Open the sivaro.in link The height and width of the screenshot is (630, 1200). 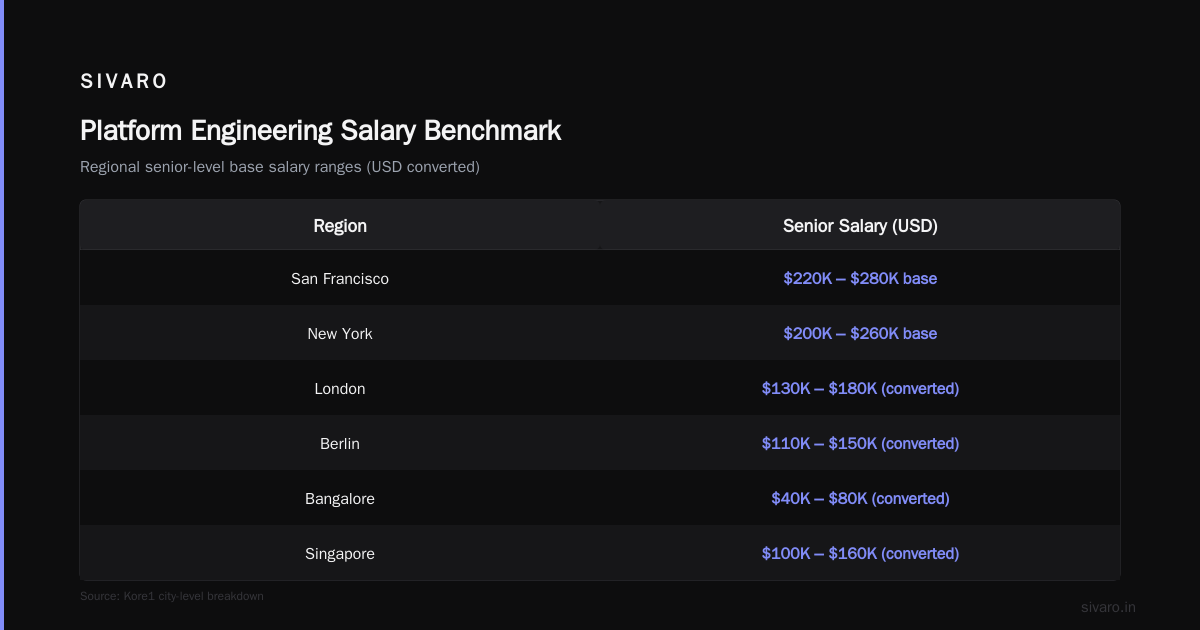[1109, 607]
